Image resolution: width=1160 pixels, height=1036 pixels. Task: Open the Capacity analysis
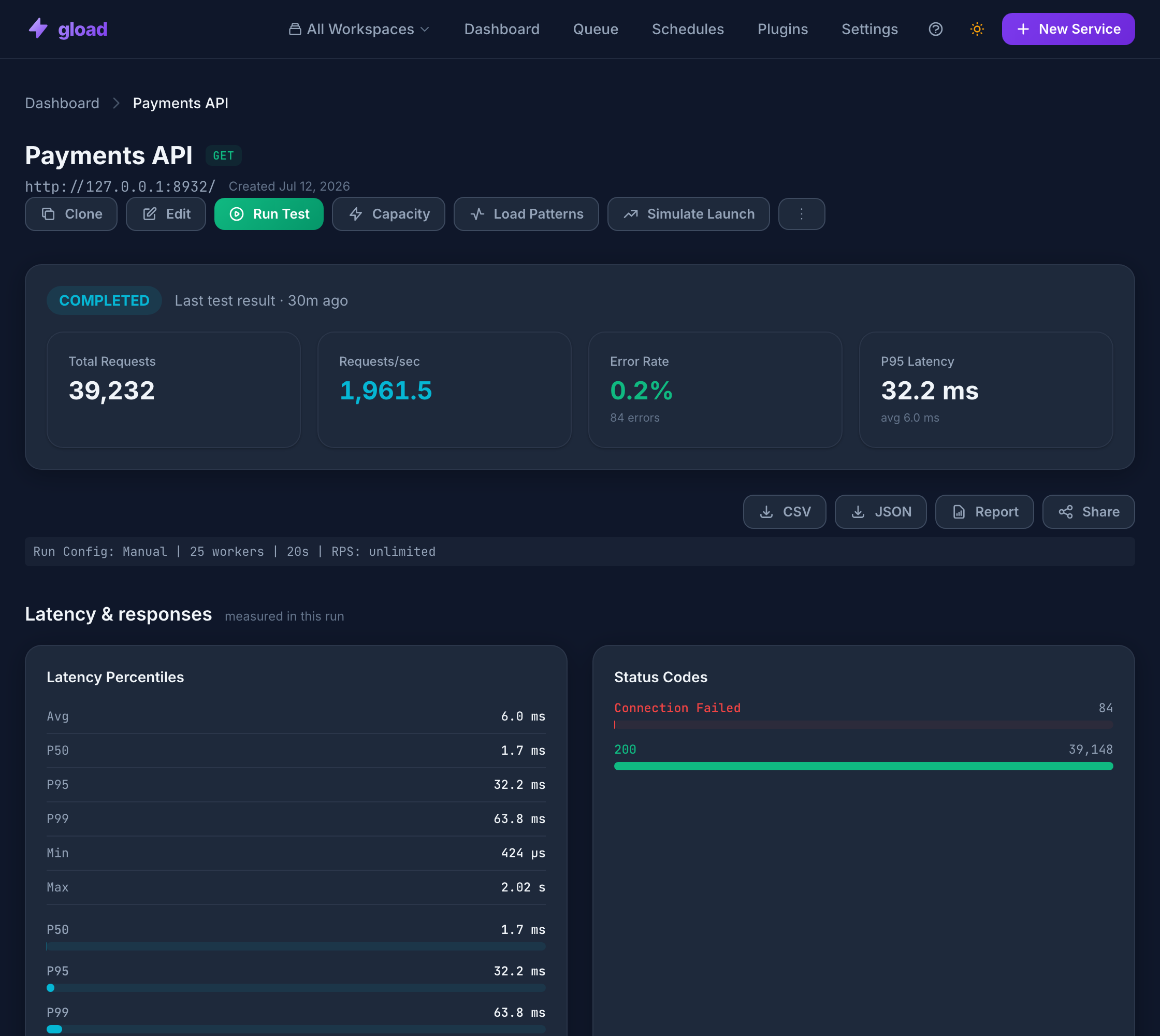click(x=388, y=214)
